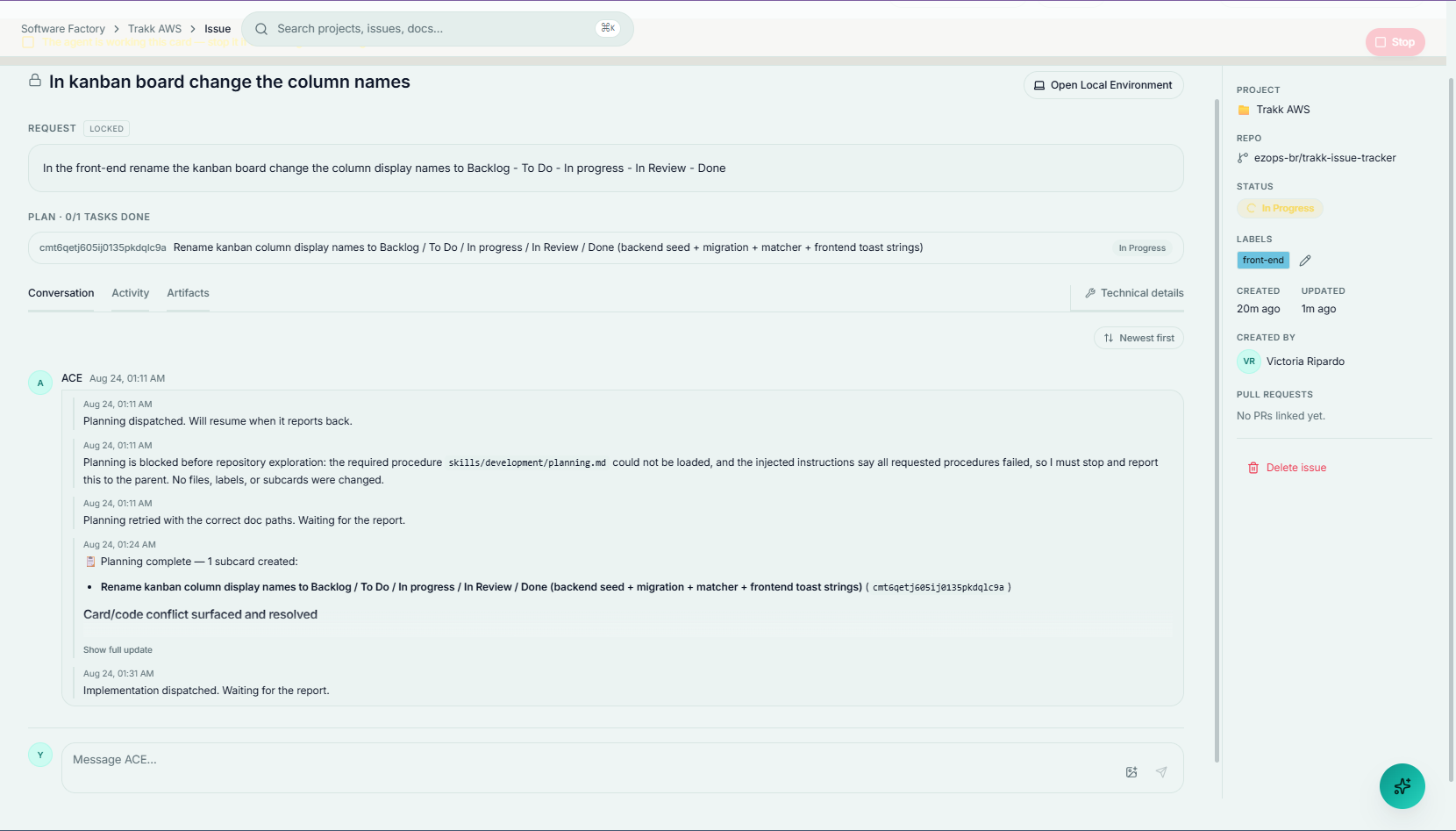Click the skills/development/planning.md code path

coord(527,462)
